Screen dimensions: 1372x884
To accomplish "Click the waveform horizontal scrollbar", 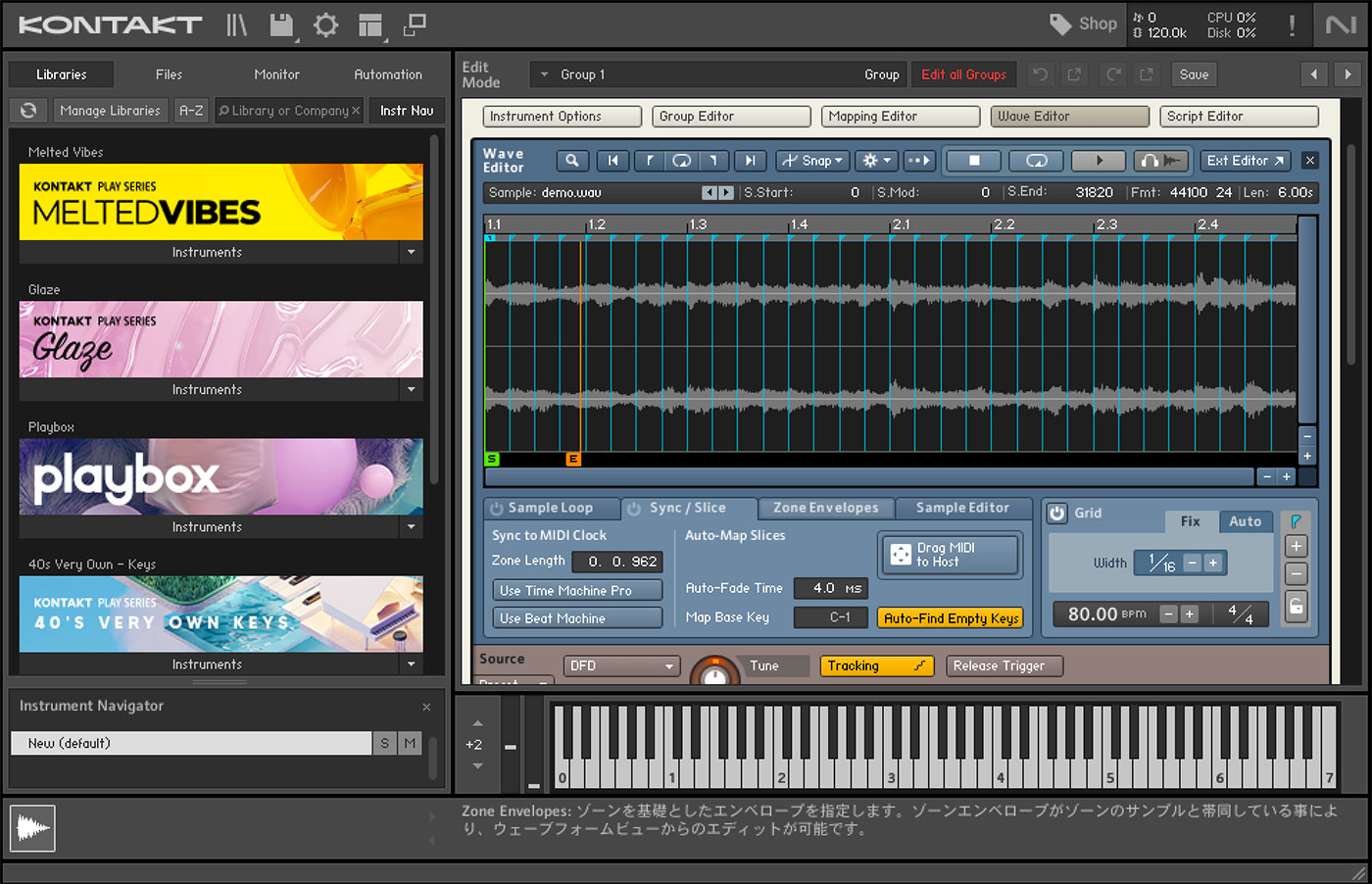I will [870, 477].
